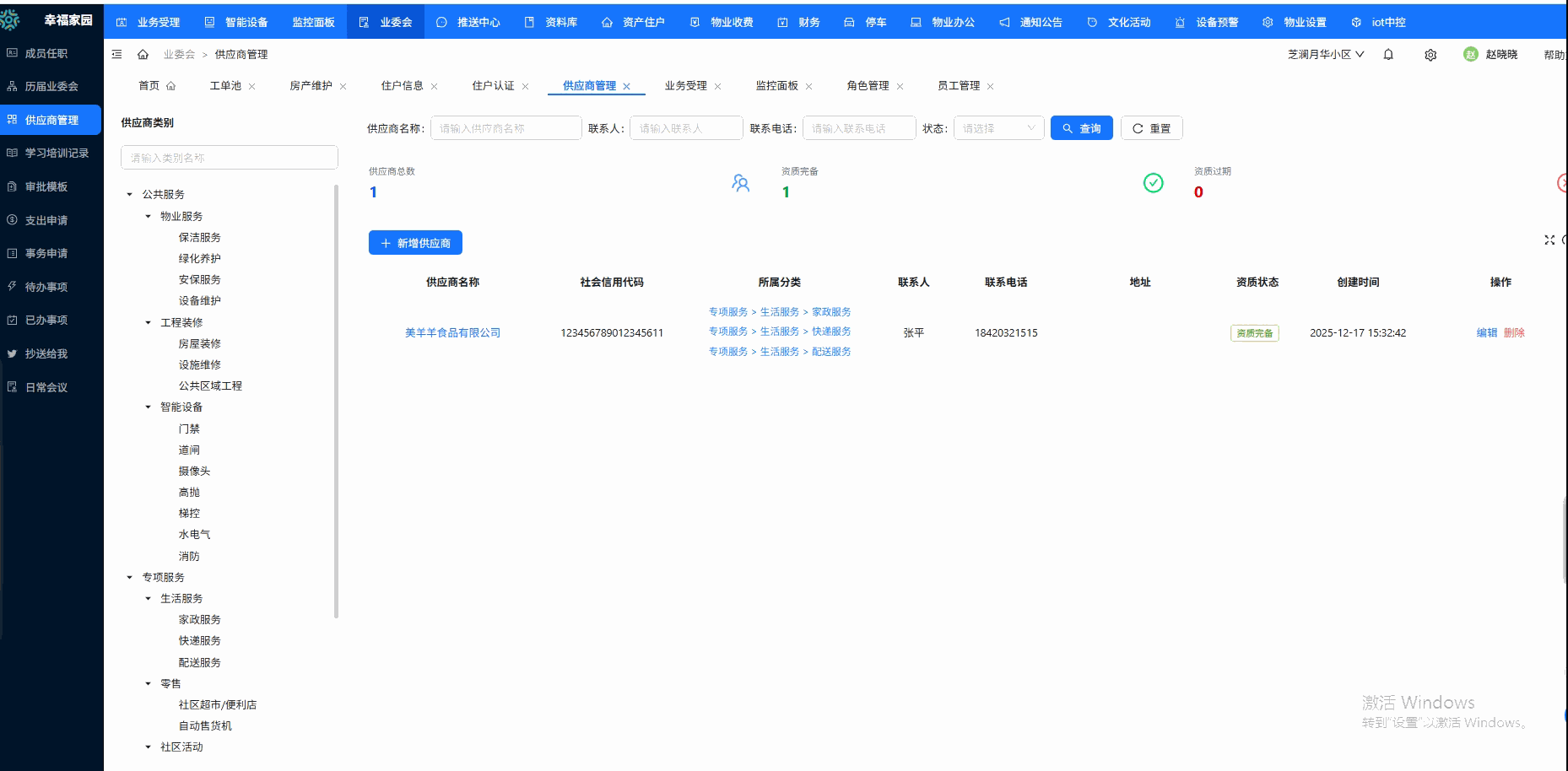Open the 美羊羊食品有限公司 supplier link
This screenshot has width=1568, height=771.
[452, 333]
